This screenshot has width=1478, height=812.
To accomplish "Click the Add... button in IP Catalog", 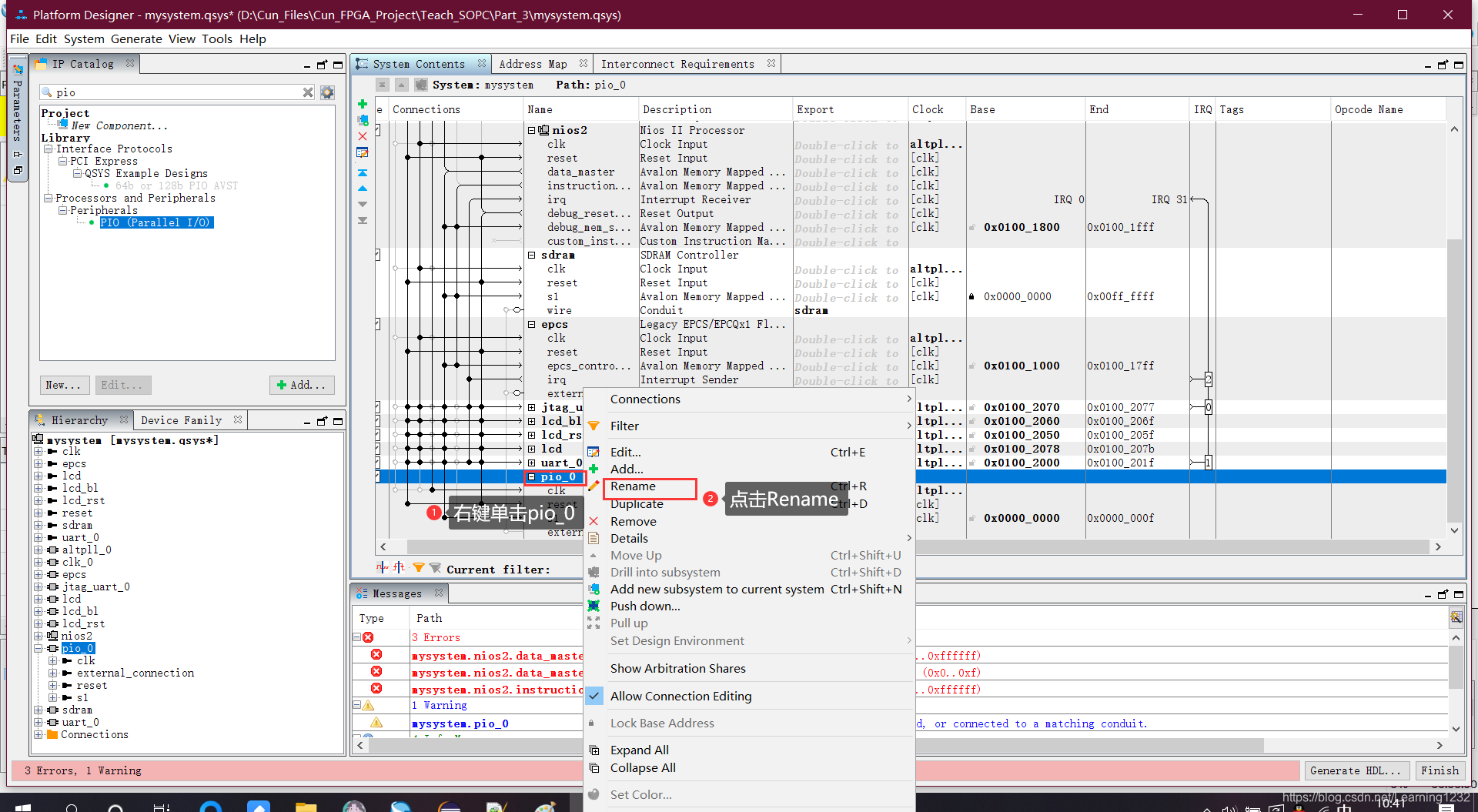I will (302, 385).
